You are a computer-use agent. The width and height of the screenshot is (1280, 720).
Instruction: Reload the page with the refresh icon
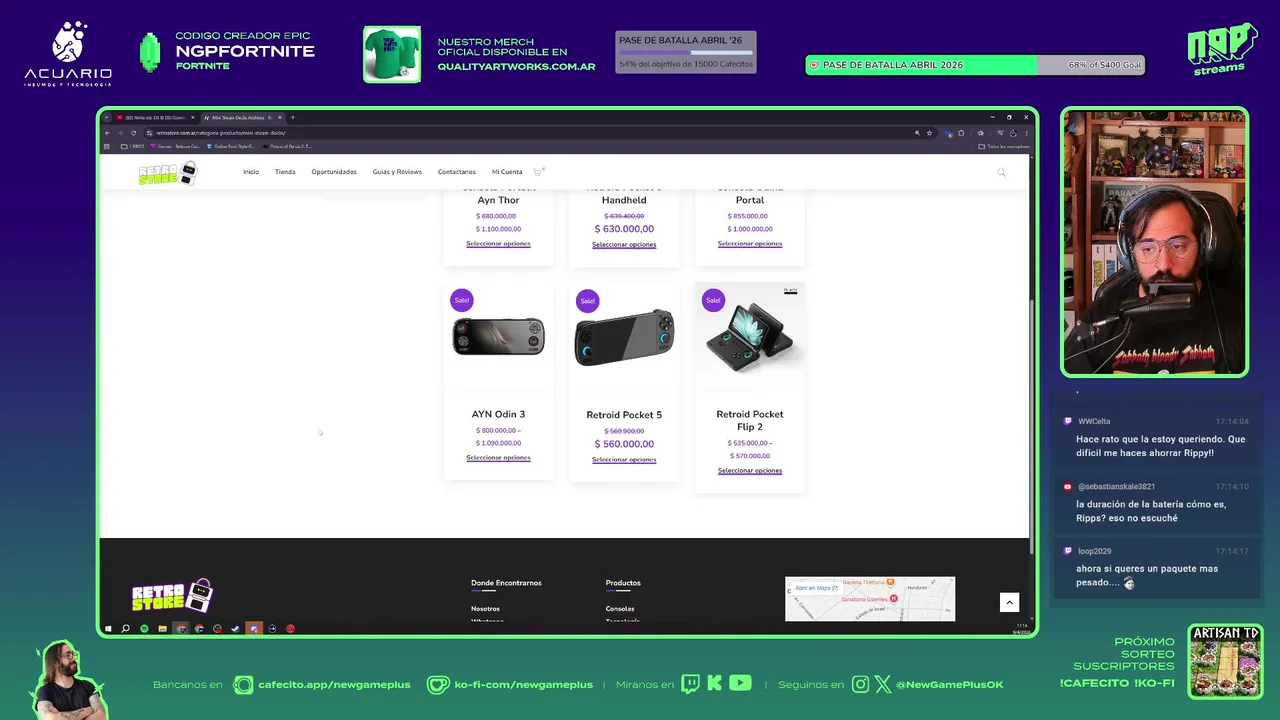tap(133, 132)
